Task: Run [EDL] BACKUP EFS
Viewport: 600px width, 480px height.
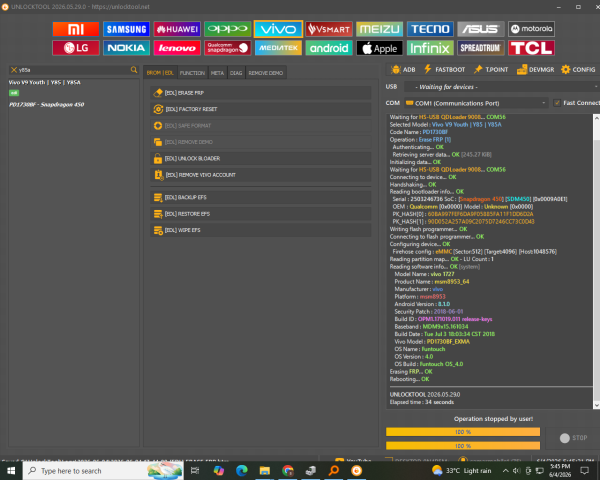Action: click(261, 197)
